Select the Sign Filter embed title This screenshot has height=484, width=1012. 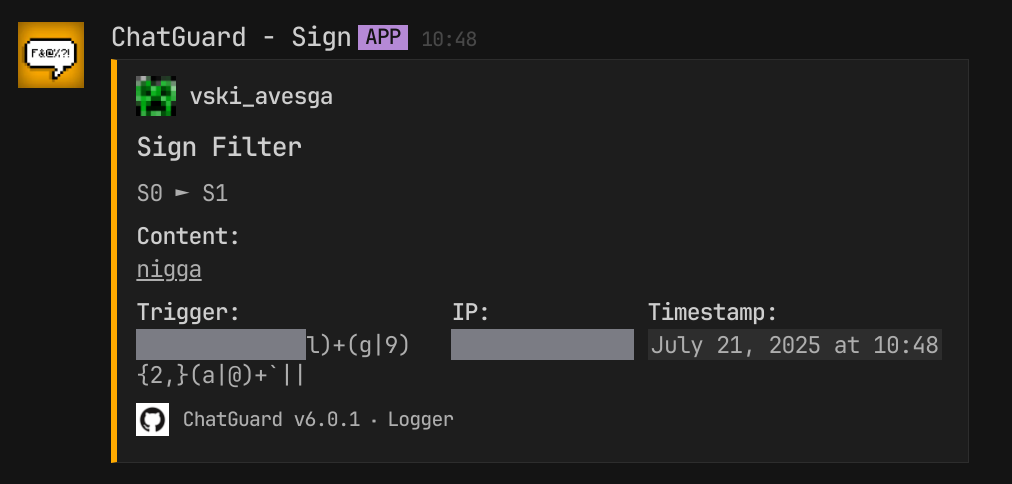(219, 147)
